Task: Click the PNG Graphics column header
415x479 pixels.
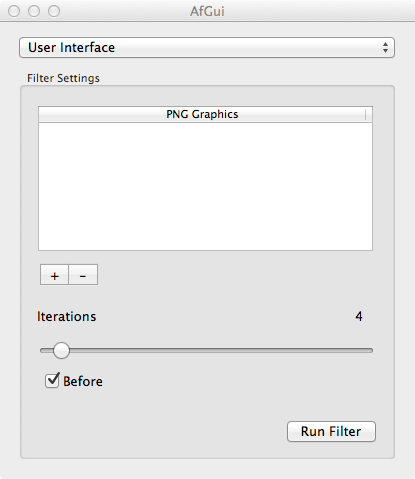Action: [202, 114]
